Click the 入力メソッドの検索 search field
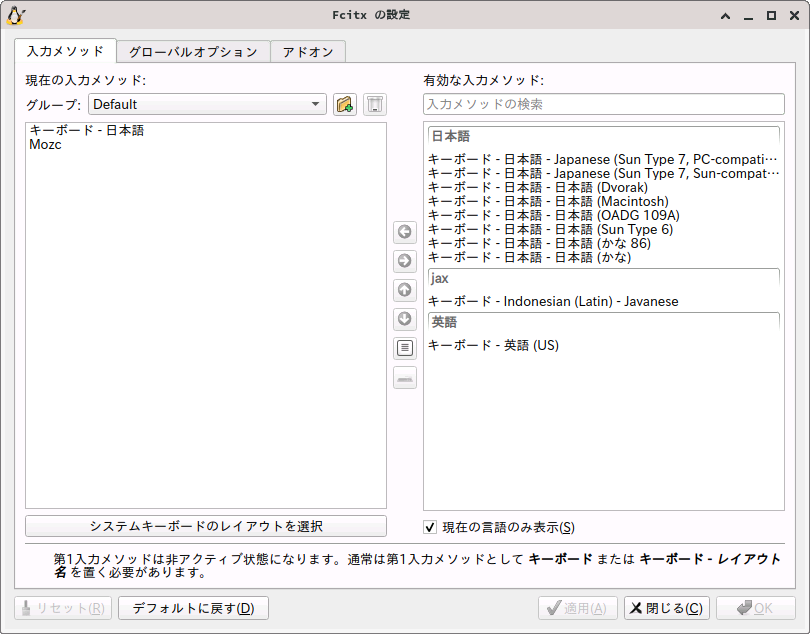The width and height of the screenshot is (810, 634). pyautogui.click(x=603, y=104)
